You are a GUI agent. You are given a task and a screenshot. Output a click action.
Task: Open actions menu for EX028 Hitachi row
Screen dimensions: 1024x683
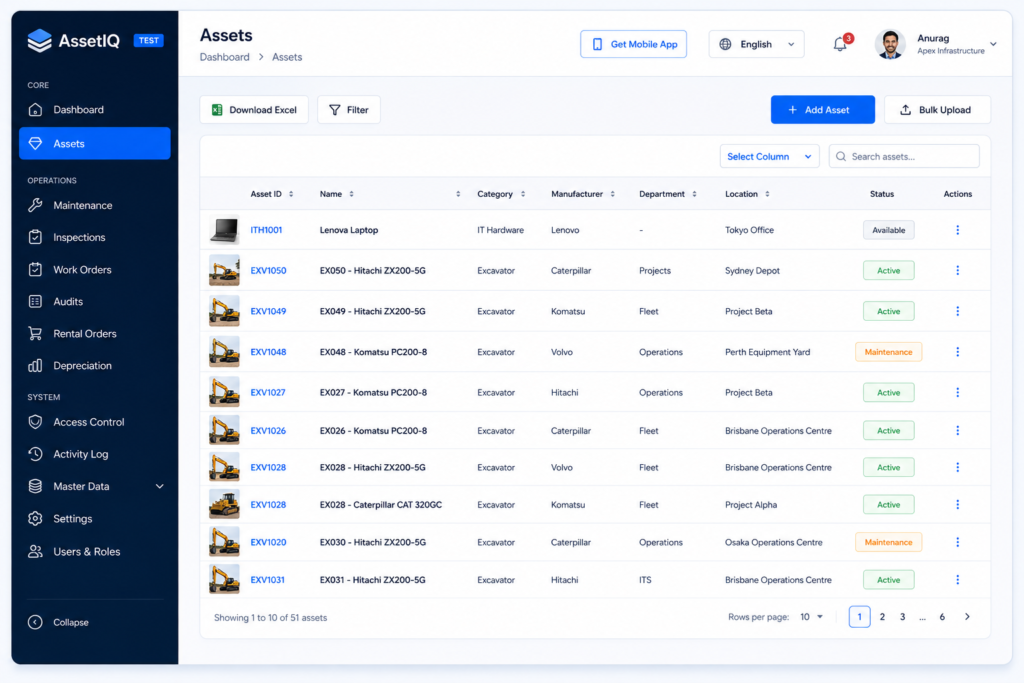[x=957, y=468]
